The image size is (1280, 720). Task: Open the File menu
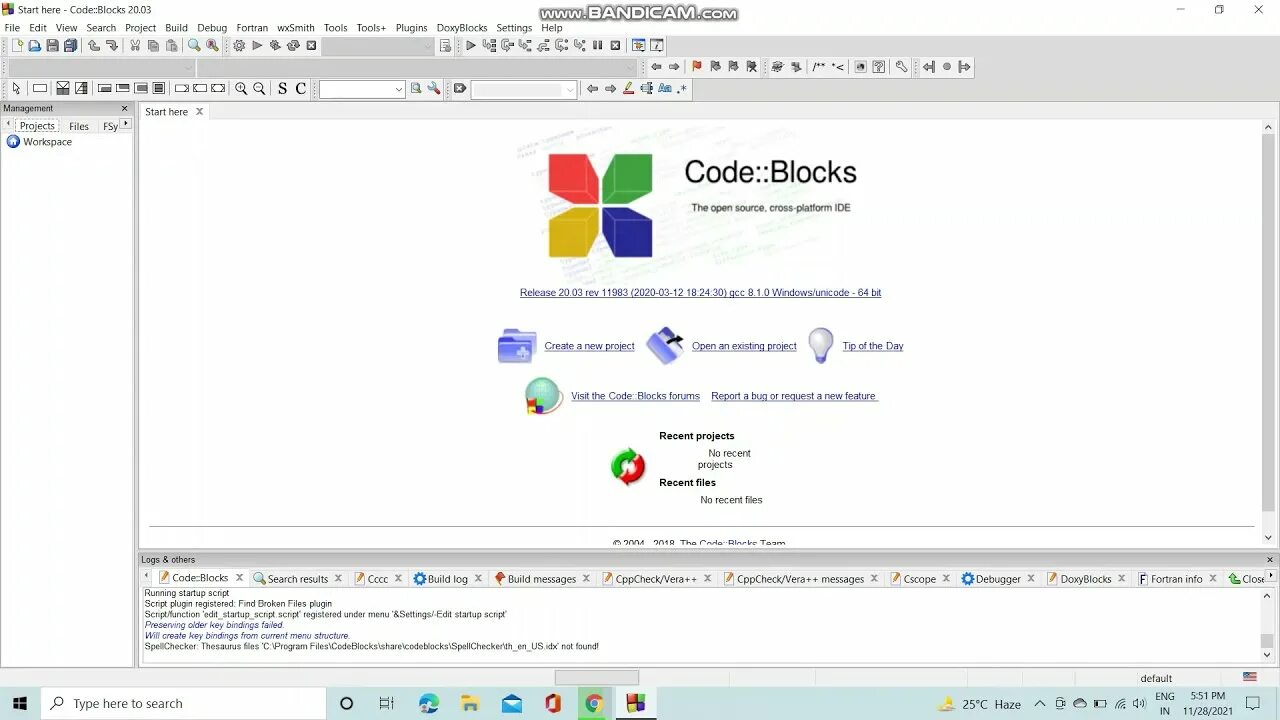click(x=12, y=28)
